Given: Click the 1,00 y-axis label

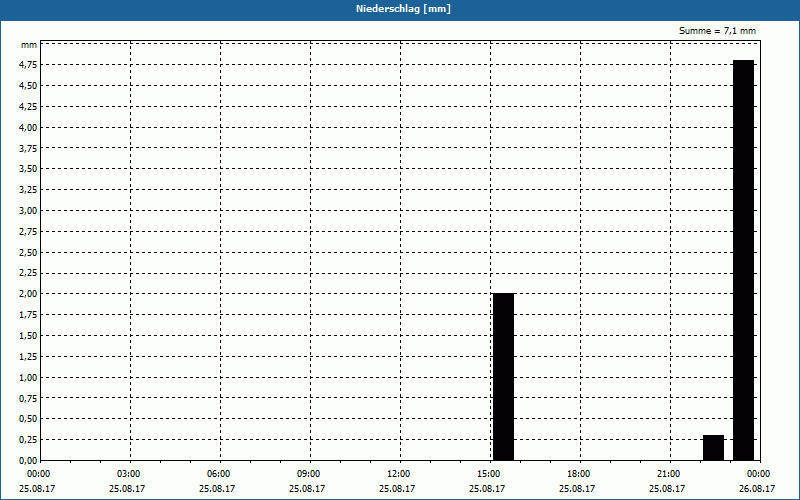Looking at the screenshot, I should point(28,378).
